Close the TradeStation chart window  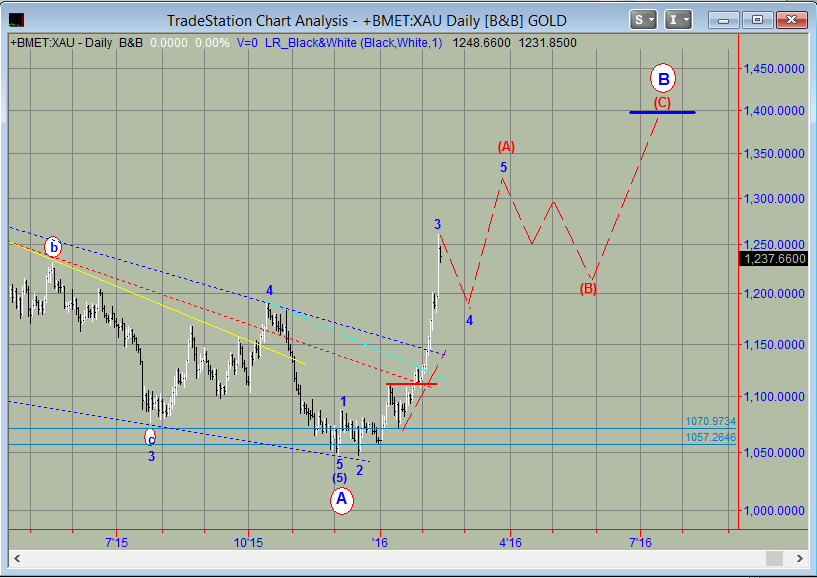[791, 20]
